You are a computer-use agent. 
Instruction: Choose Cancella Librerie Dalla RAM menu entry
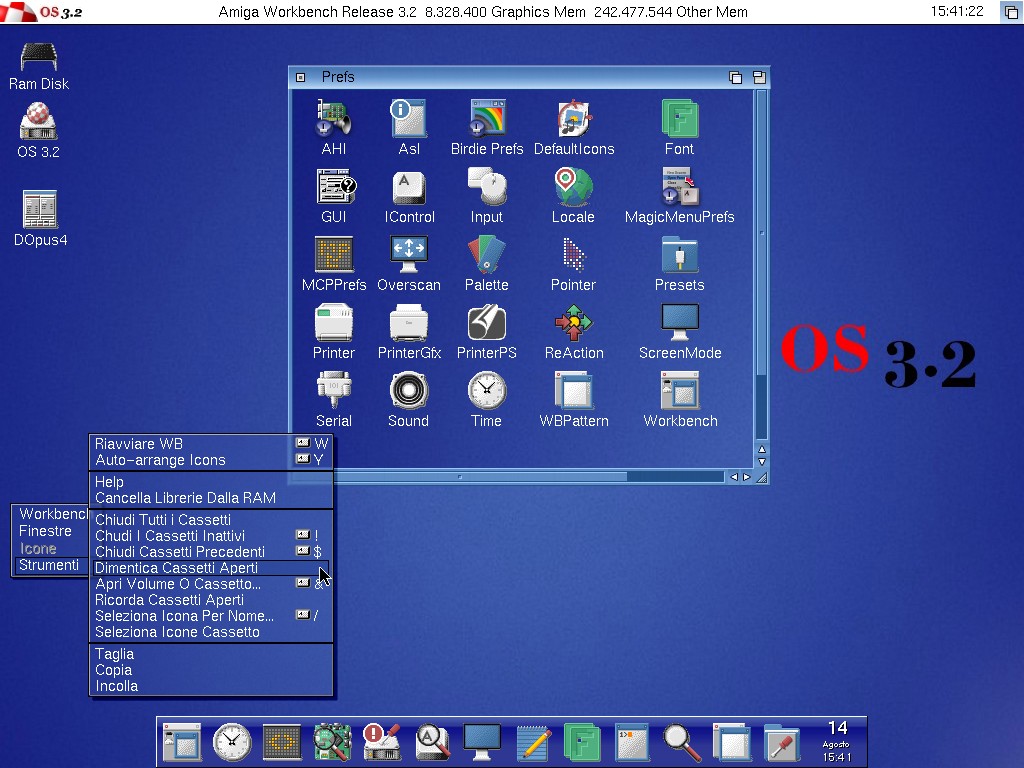(x=185, y=498)
